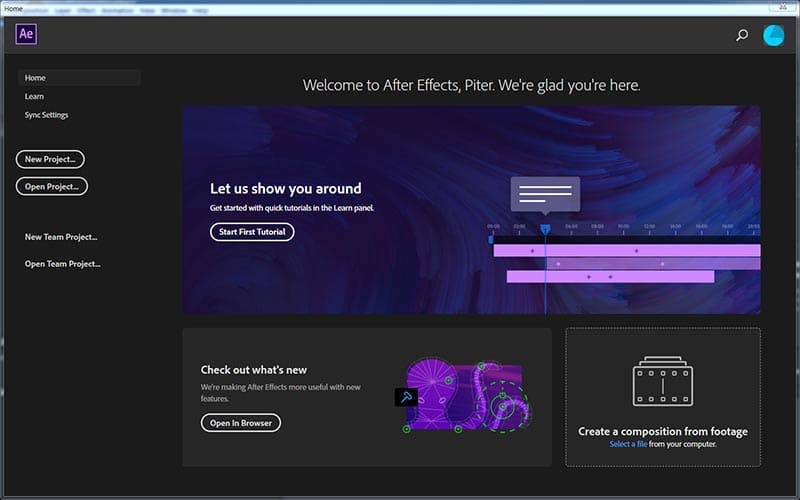Click the 'Create a composition from footage' text
Image resolution: width=800 pixels, height=500 pixels.
pos(663,432)
